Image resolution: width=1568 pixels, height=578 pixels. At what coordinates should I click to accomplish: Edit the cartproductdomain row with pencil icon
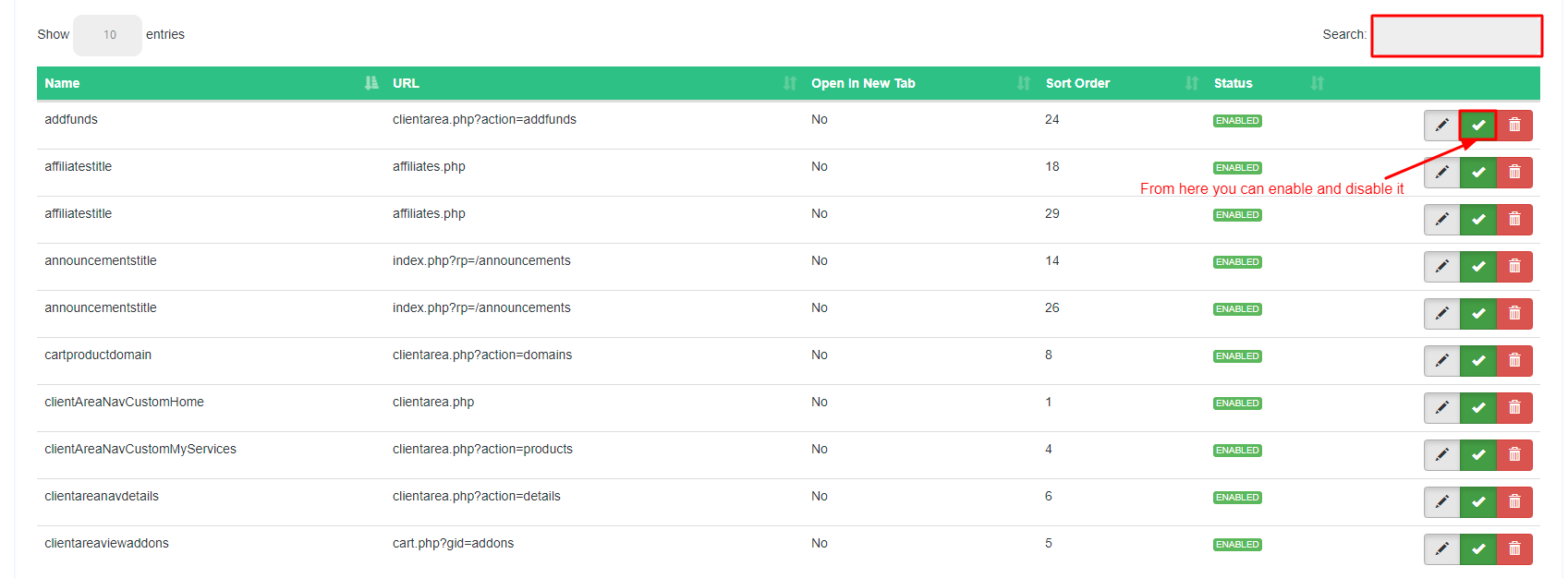[x=1441, y=361]
